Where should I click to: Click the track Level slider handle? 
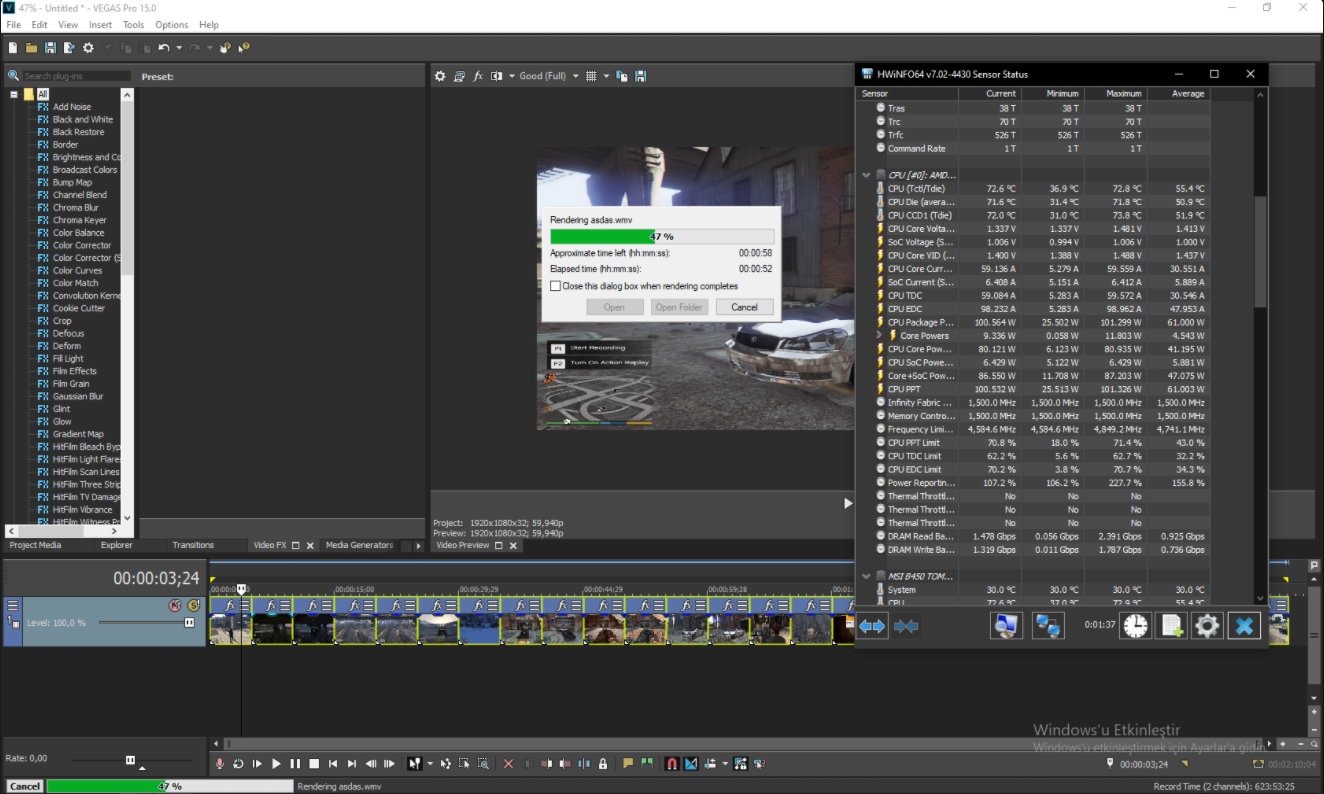(x=189, y=623)
